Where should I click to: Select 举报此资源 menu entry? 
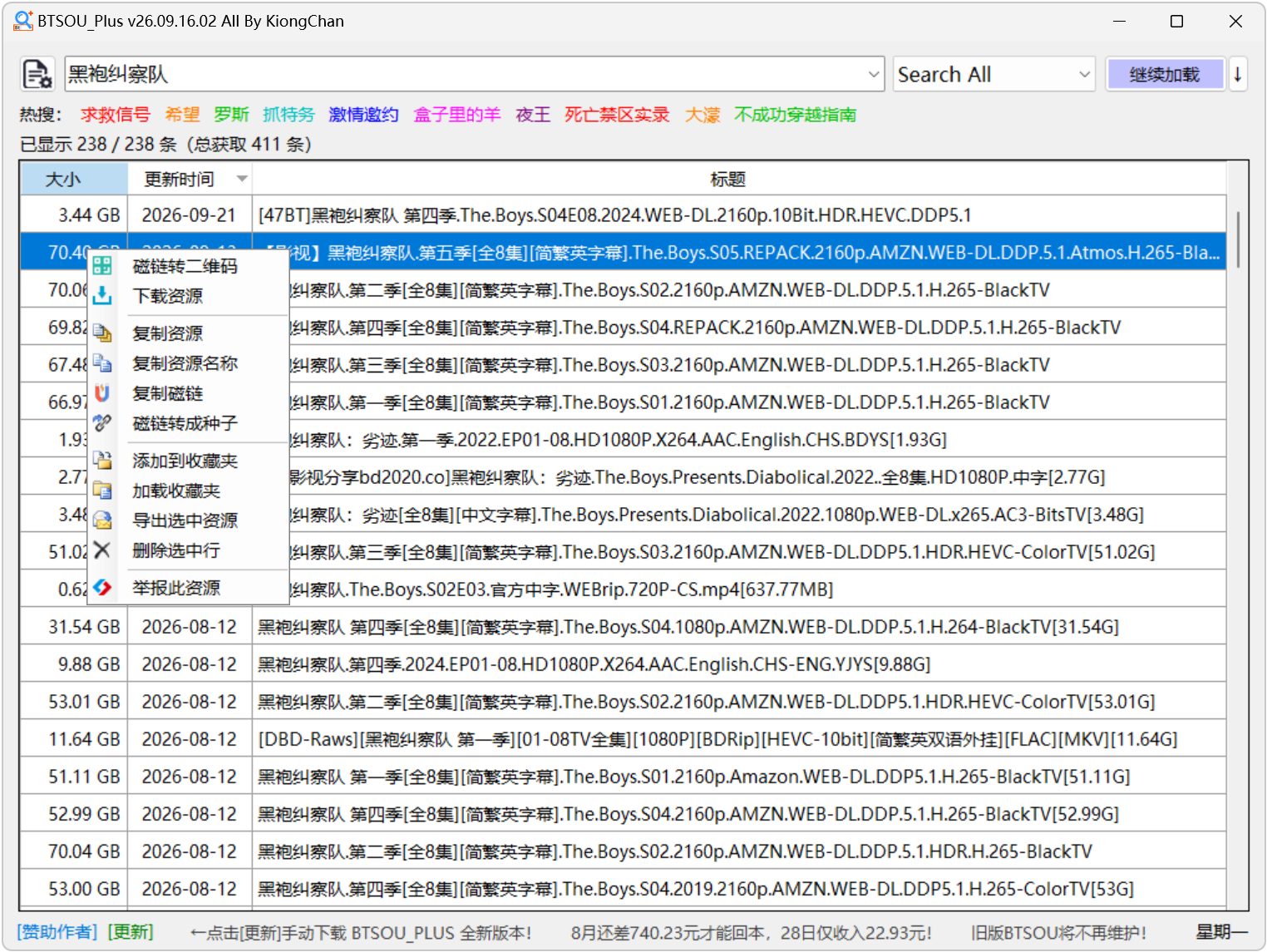point(188,588)
